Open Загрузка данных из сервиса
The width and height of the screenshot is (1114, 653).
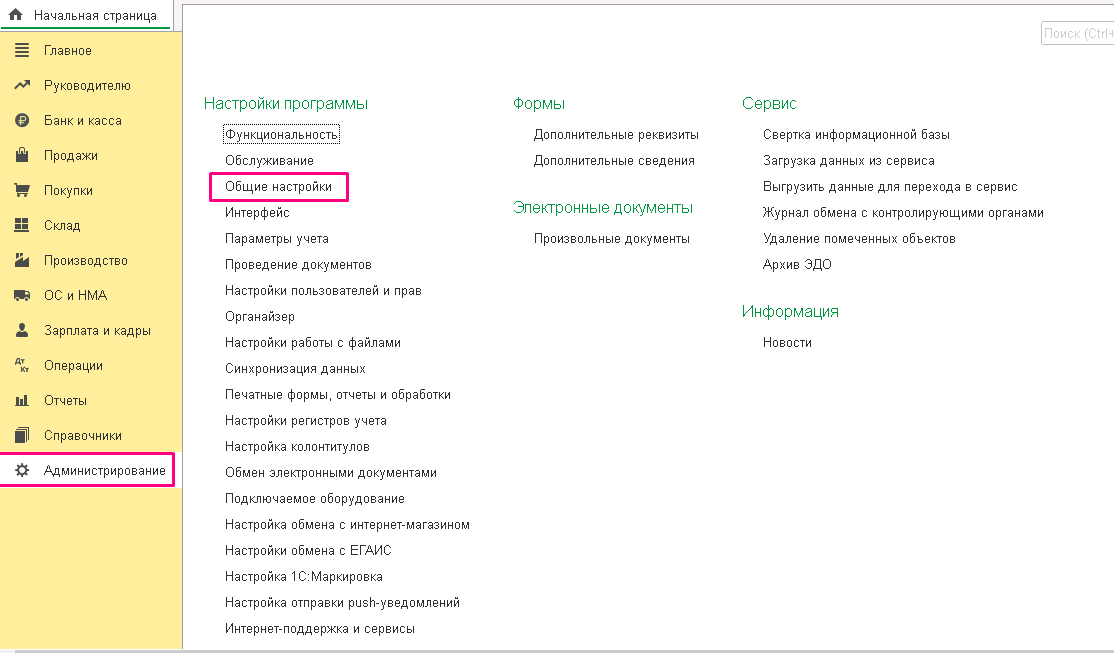pos(849,161)
